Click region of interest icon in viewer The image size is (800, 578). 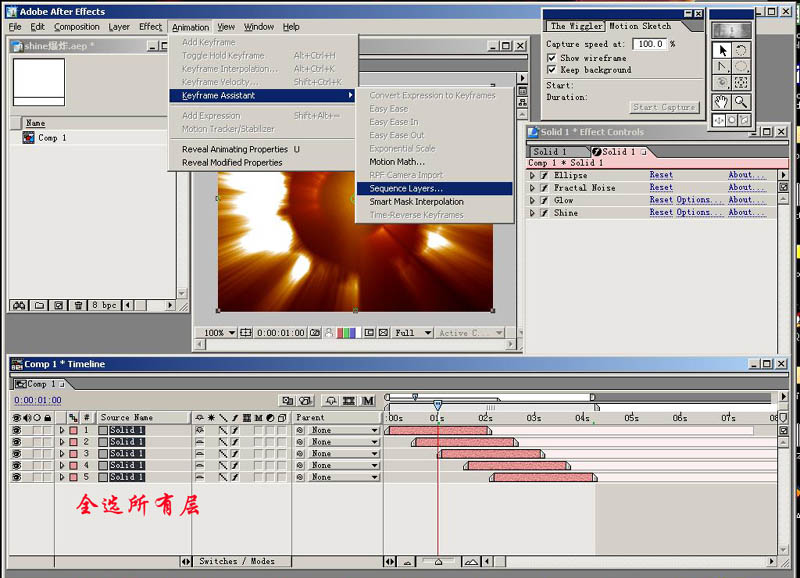pos(369,333)
